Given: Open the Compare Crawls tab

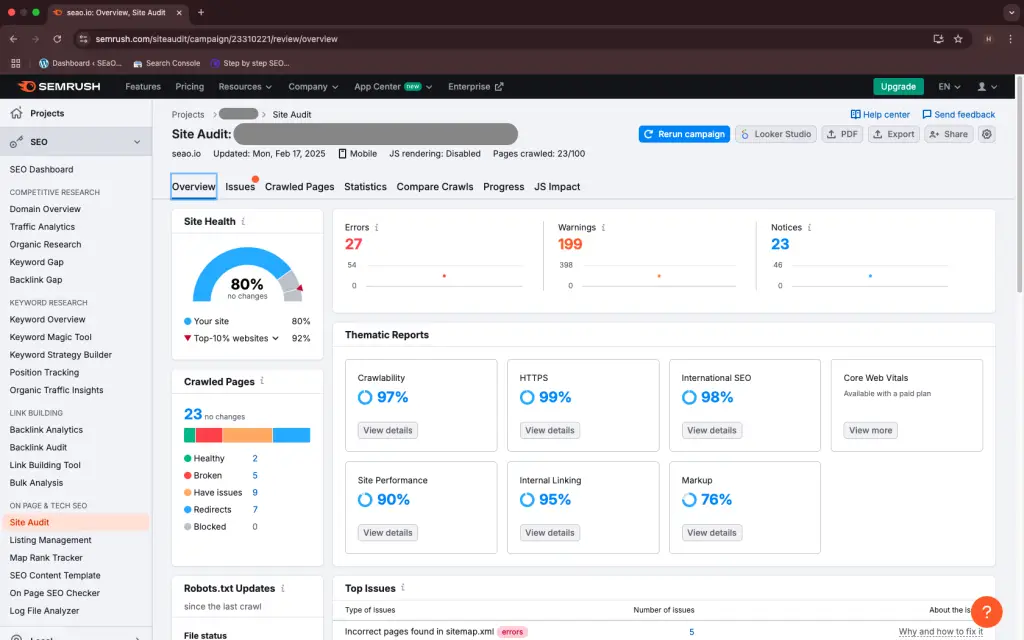Looking at the screenshot, I should coord(434,187).
